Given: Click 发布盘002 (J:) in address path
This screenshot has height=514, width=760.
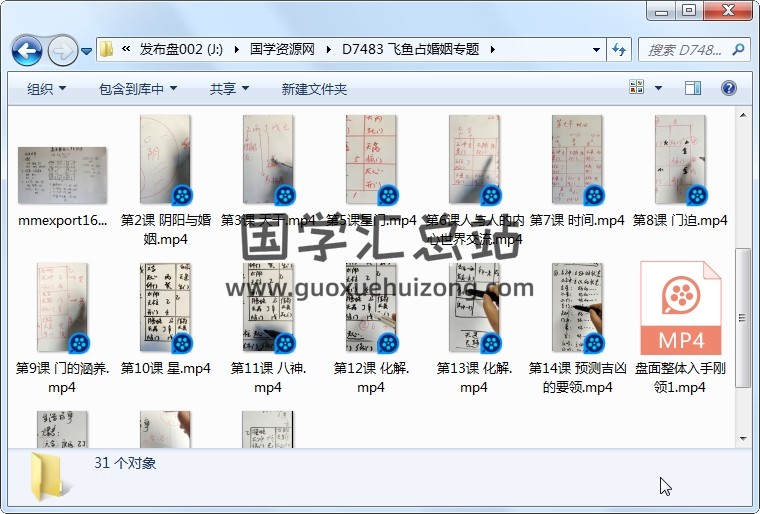Looking at the screenshot, I should (x=181, y=49).
